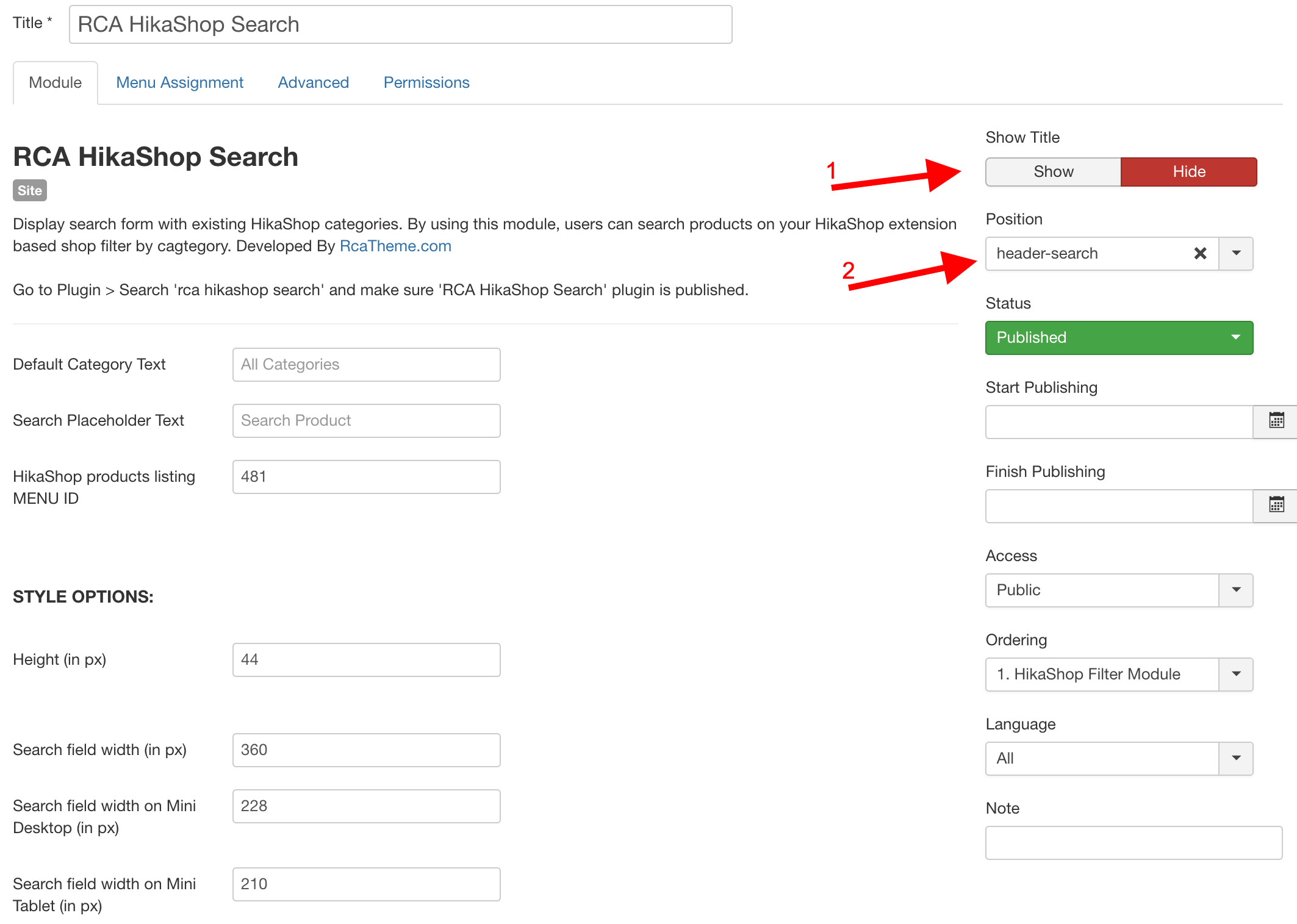
Task: Set Show Title to Hide
Action: click(1188, 172)
